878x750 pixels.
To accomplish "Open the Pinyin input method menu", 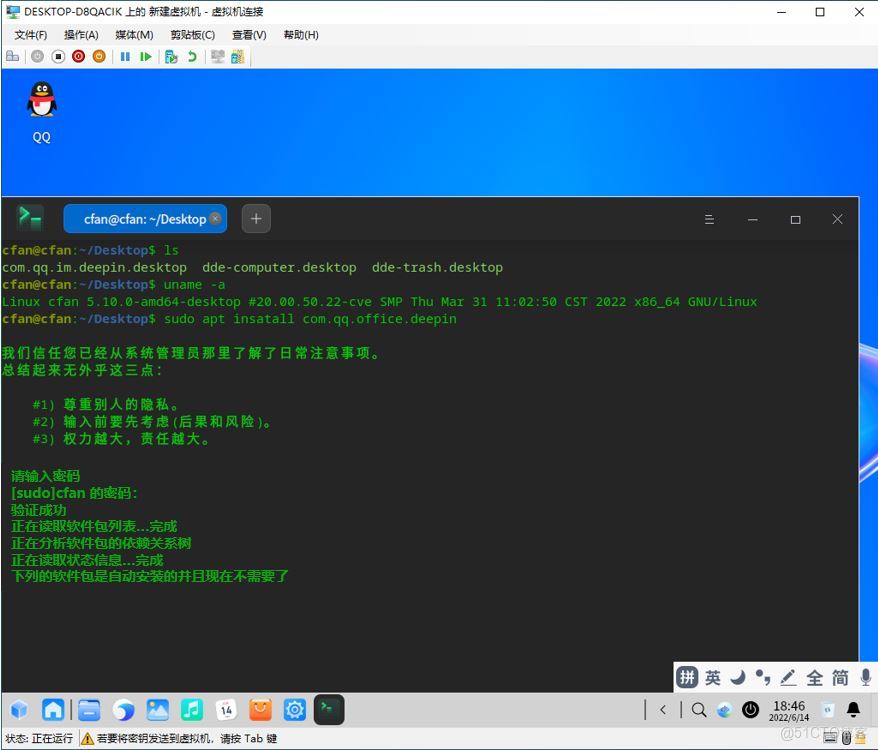I will pyautogui.click(x=687, y=677).
